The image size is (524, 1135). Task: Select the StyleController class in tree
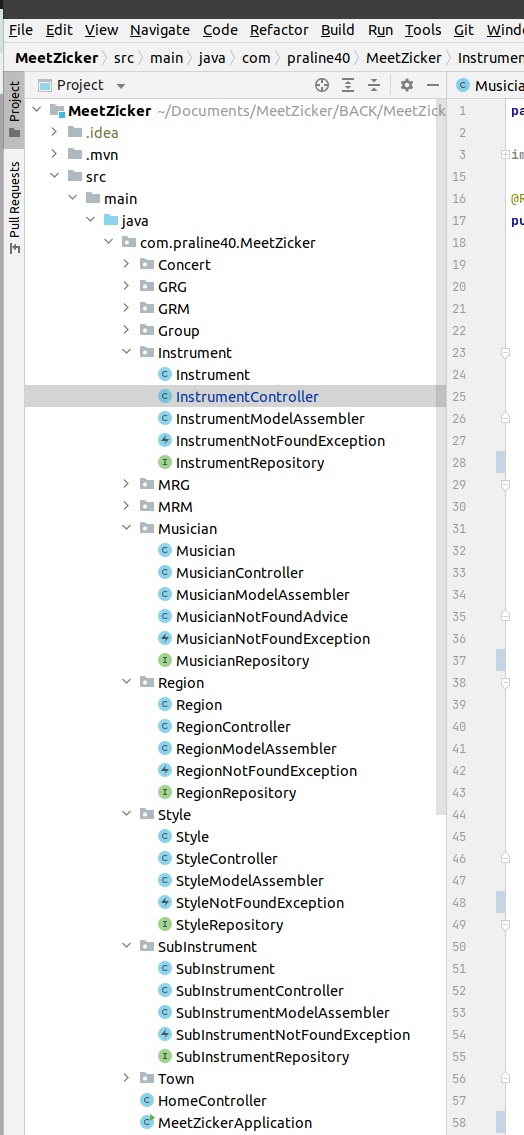coord(227,859)
